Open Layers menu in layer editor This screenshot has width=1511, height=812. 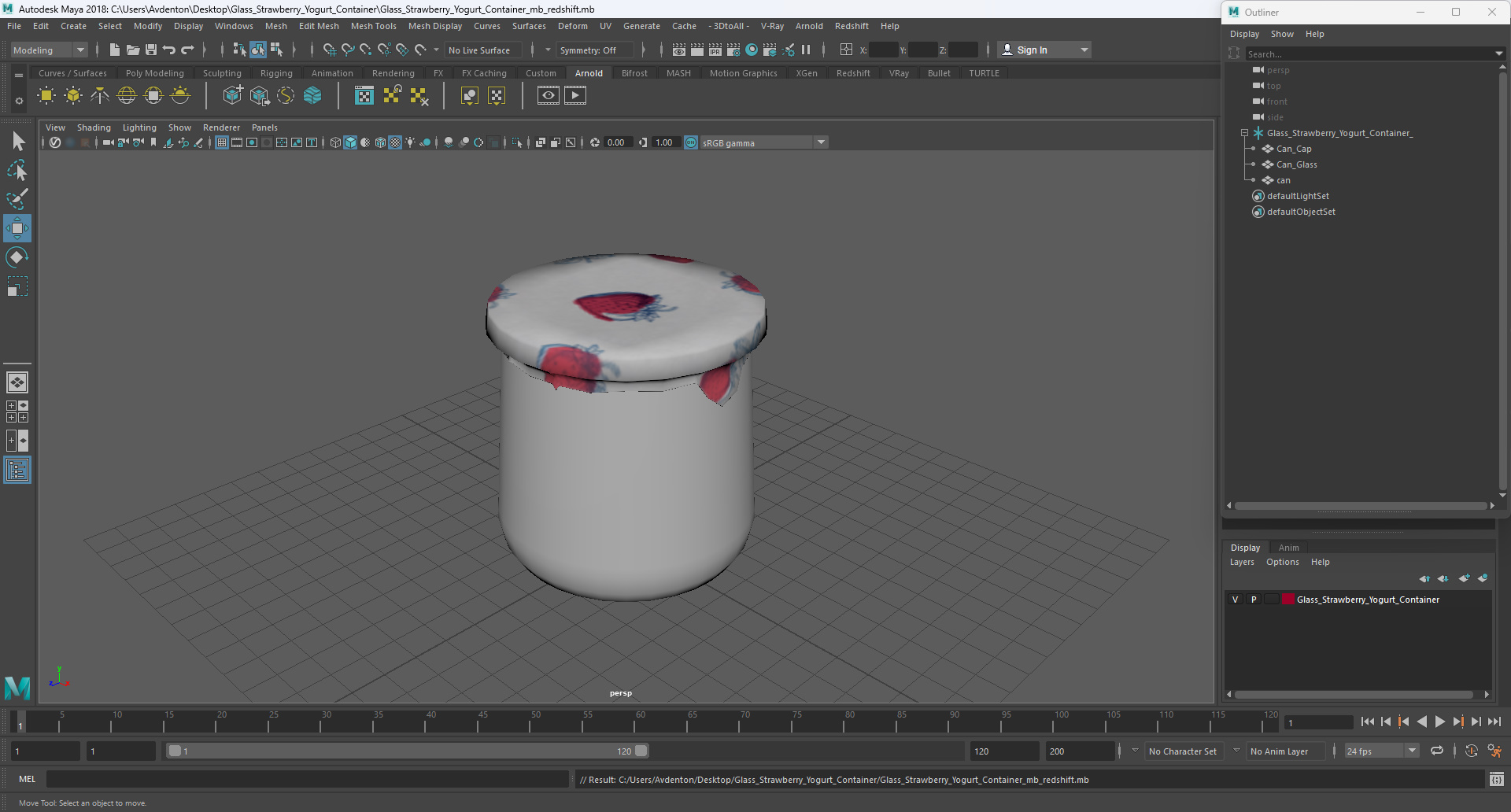[x=1242, y=562]
